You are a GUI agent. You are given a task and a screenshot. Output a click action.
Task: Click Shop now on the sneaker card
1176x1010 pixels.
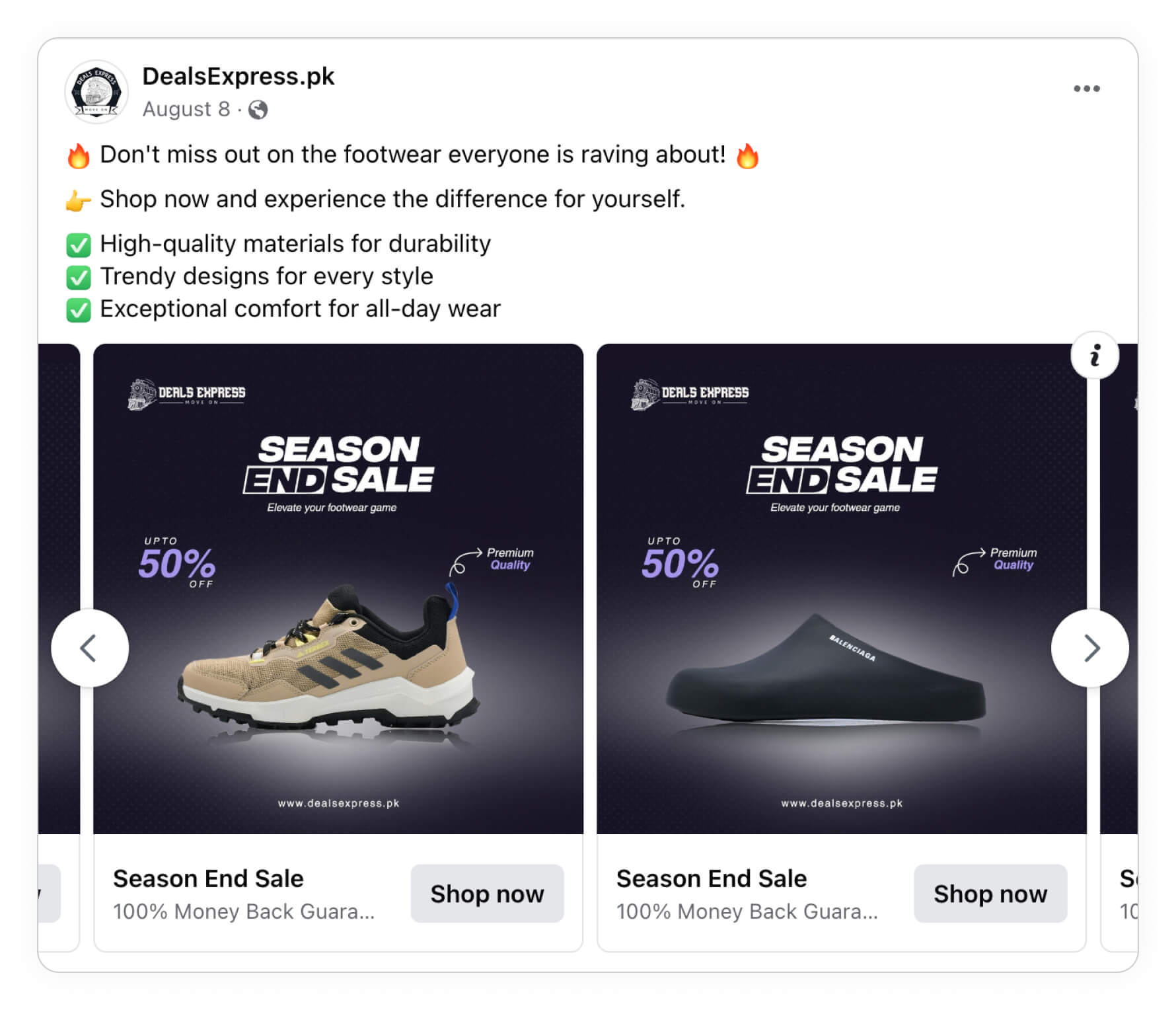coord(487,894)
